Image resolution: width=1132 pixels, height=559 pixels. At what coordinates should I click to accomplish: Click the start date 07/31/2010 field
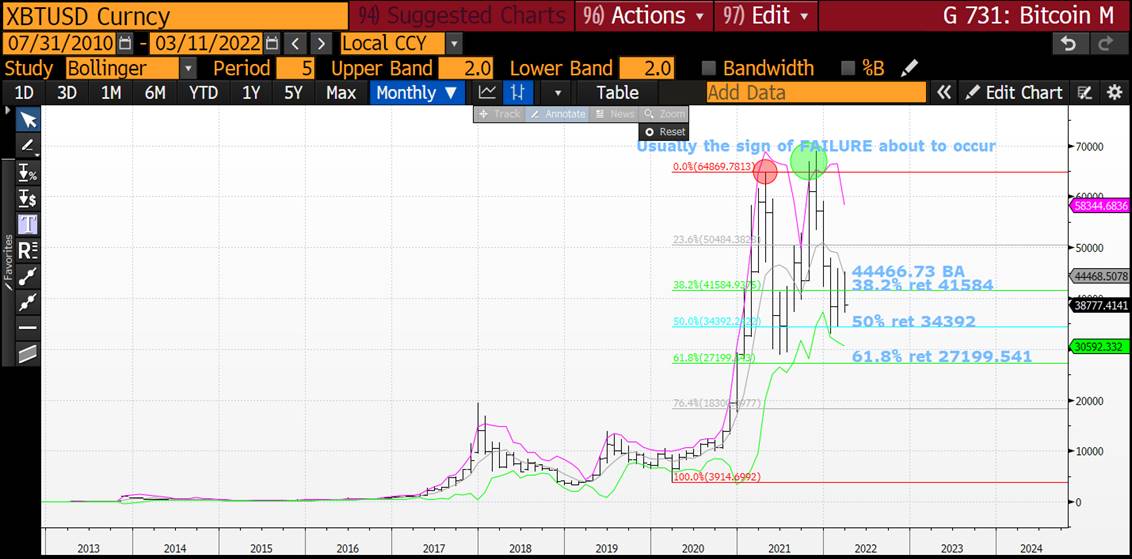point(59,44)
